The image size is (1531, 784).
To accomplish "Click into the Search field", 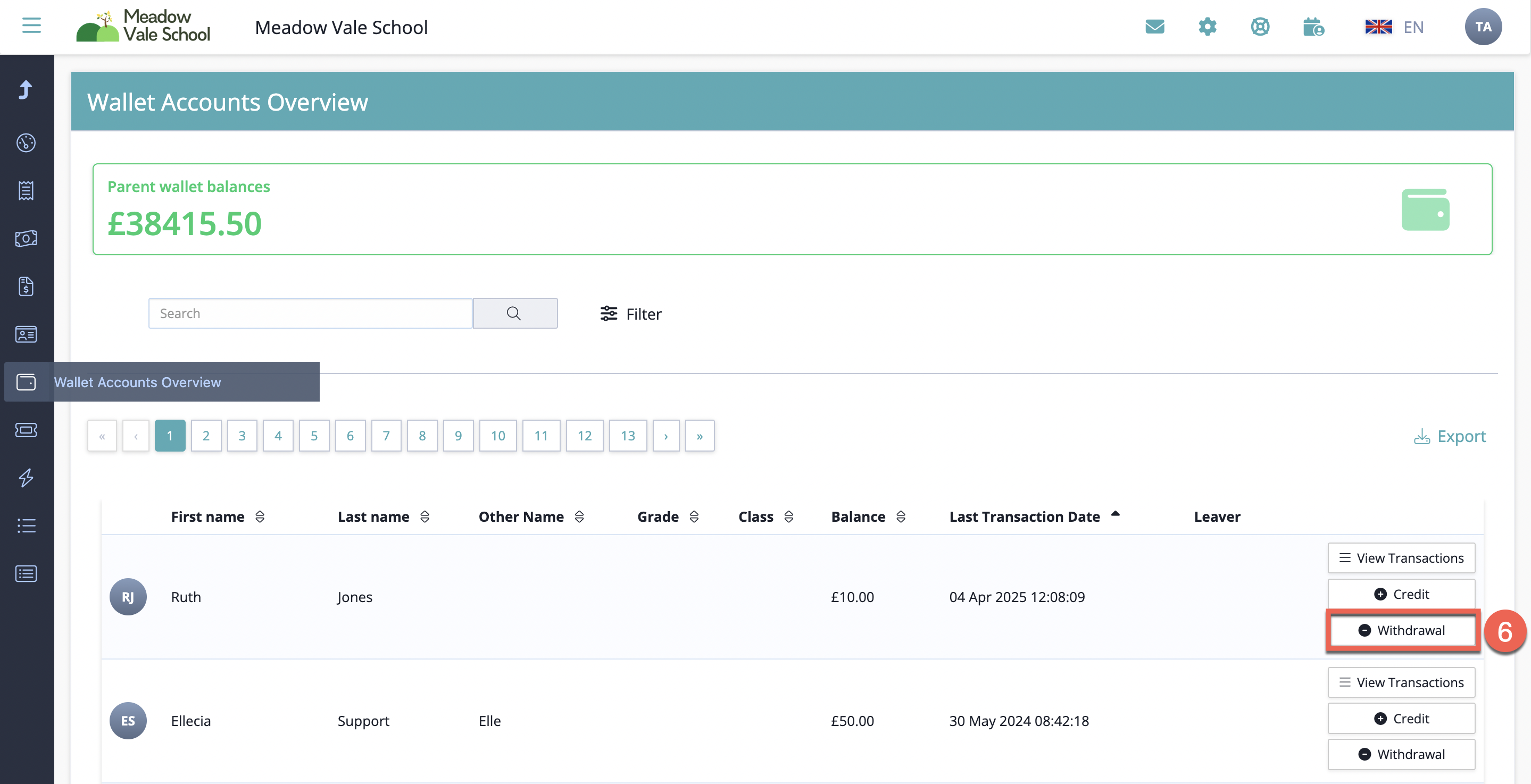I will 310,313.
